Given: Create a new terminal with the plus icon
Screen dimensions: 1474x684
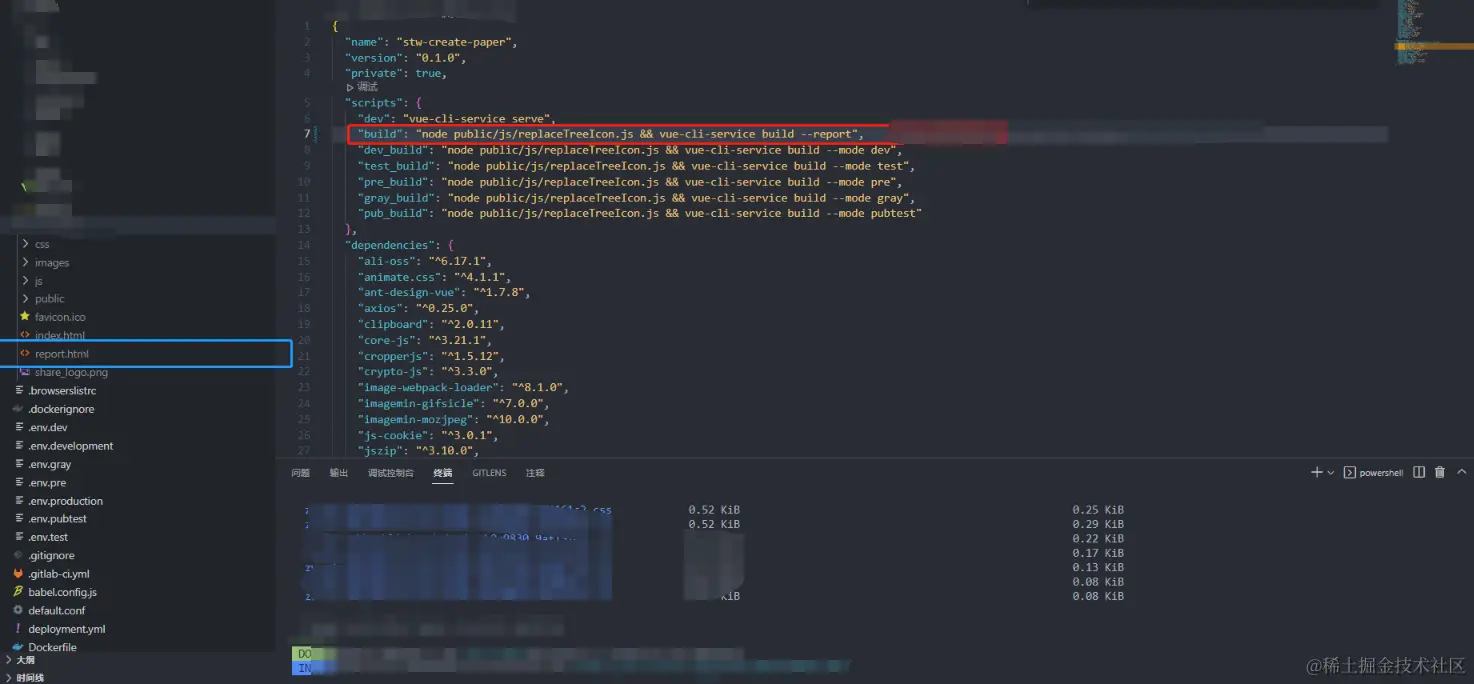Looking at the screenshot, I should [1317, 472].
